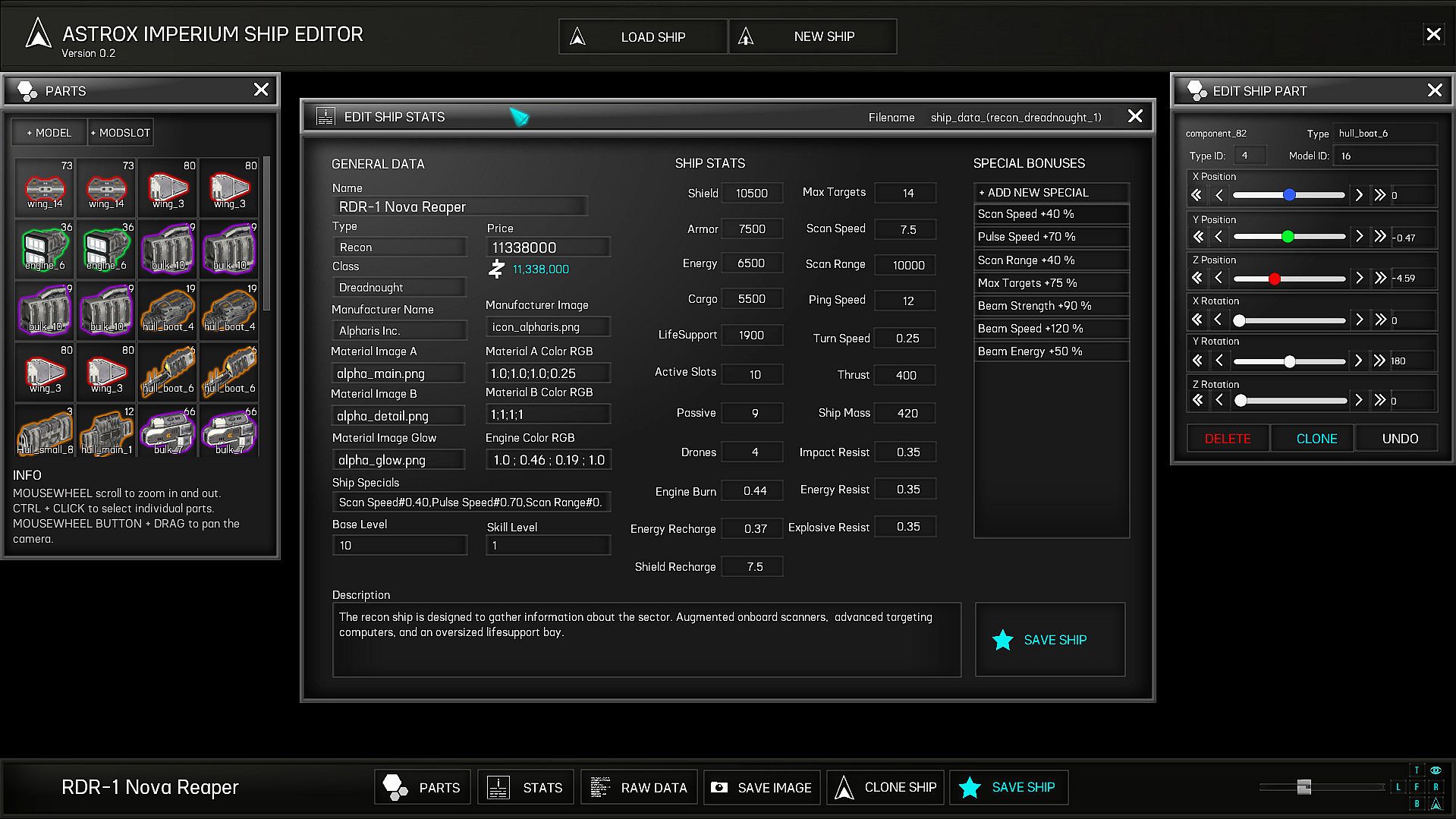Click the Z Position double-left arrow
This screenshot has width=1456, height=819.
(1197, 278)
